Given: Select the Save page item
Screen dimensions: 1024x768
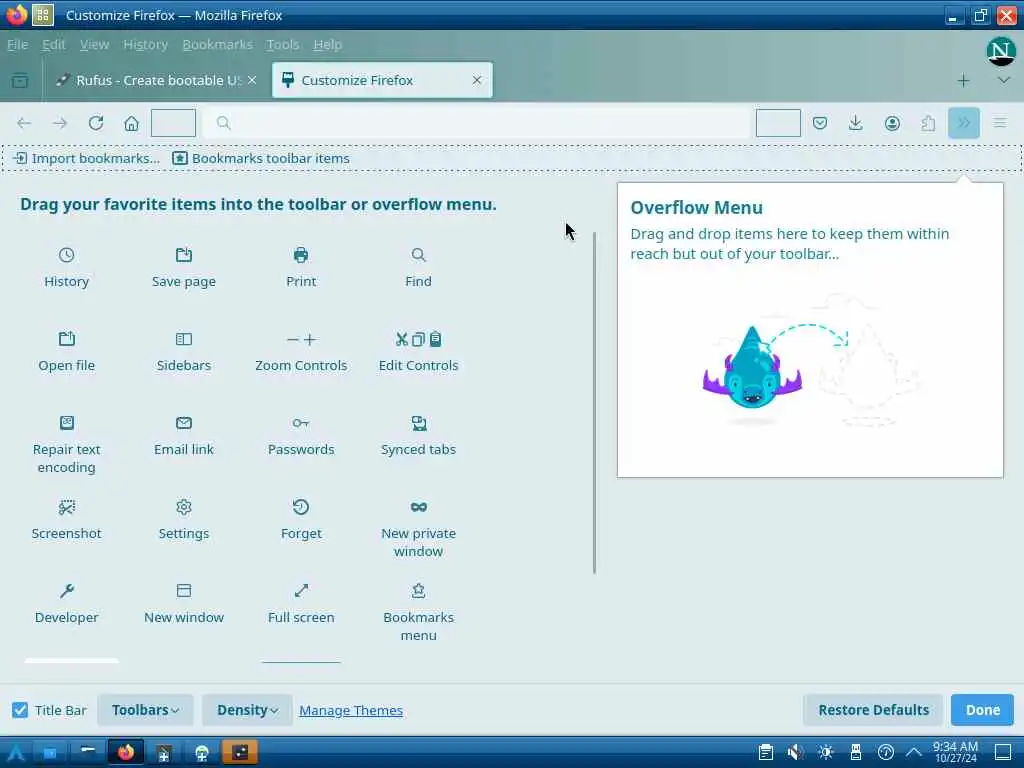Looking at the screenshot, I should [184, 268].
